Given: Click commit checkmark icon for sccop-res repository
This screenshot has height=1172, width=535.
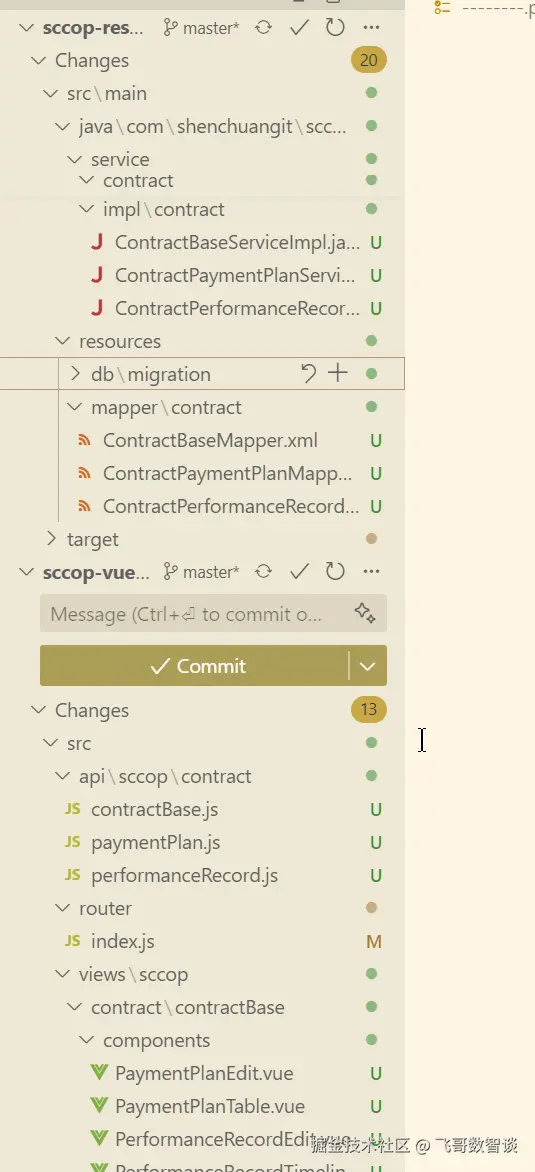Looking at the screenshot, I should (300, 28).
